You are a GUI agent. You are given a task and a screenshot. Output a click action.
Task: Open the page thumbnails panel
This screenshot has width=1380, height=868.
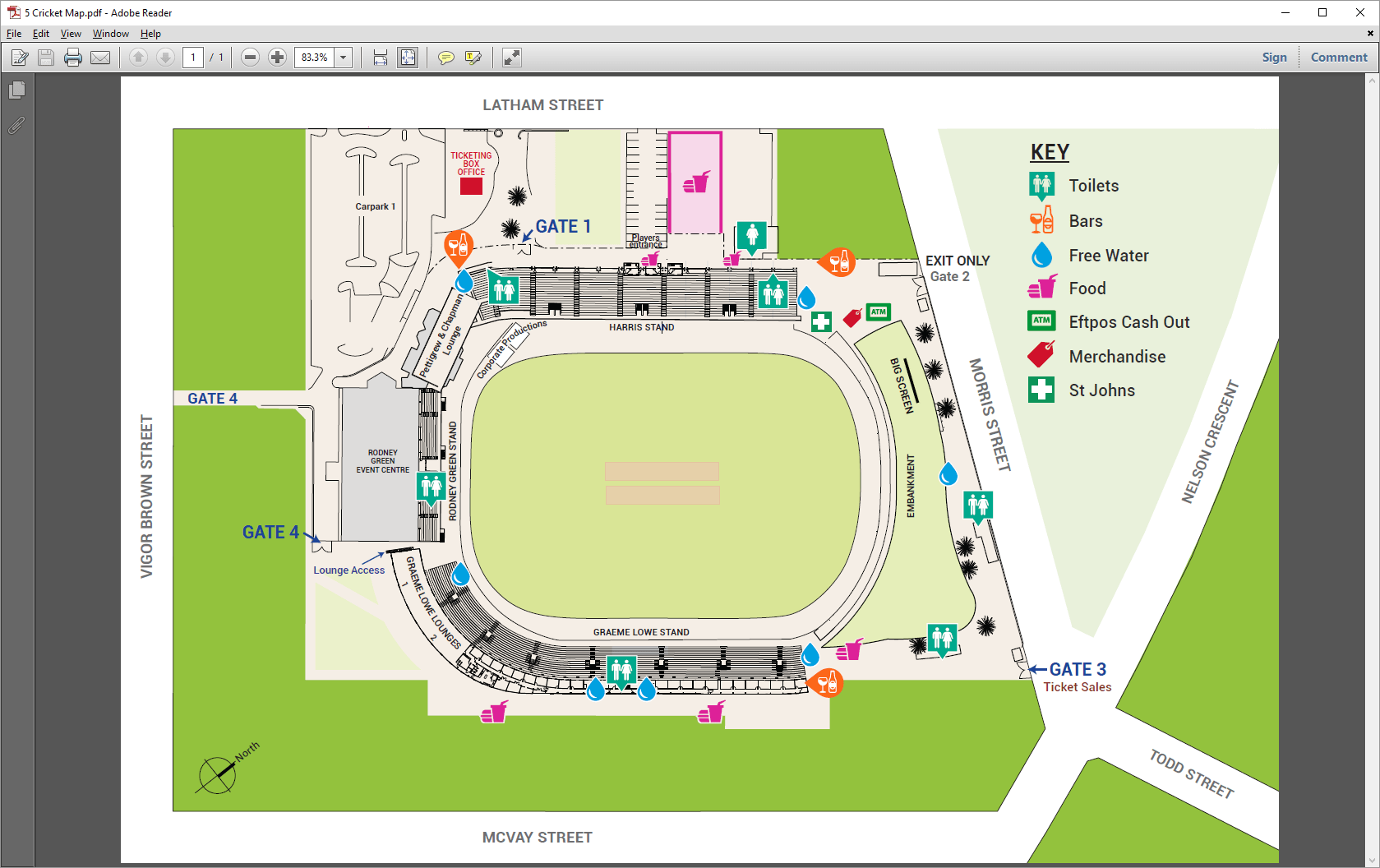[x=16, y=90]
